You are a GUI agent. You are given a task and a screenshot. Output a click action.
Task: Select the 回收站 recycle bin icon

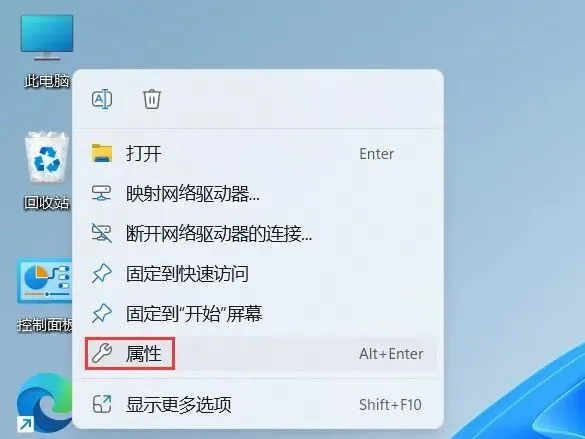pos(47,170)
